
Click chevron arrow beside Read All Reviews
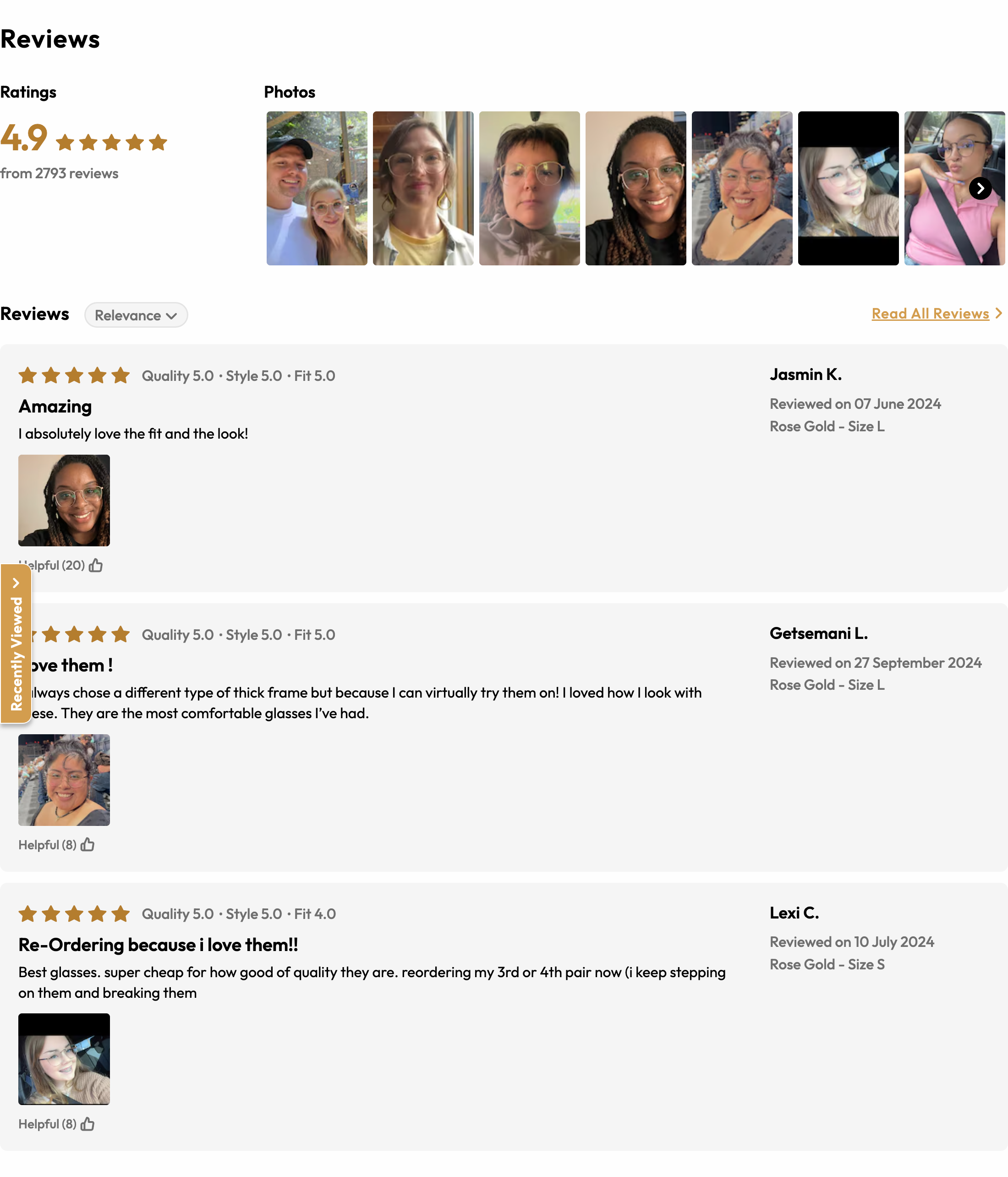pos(999,313)
